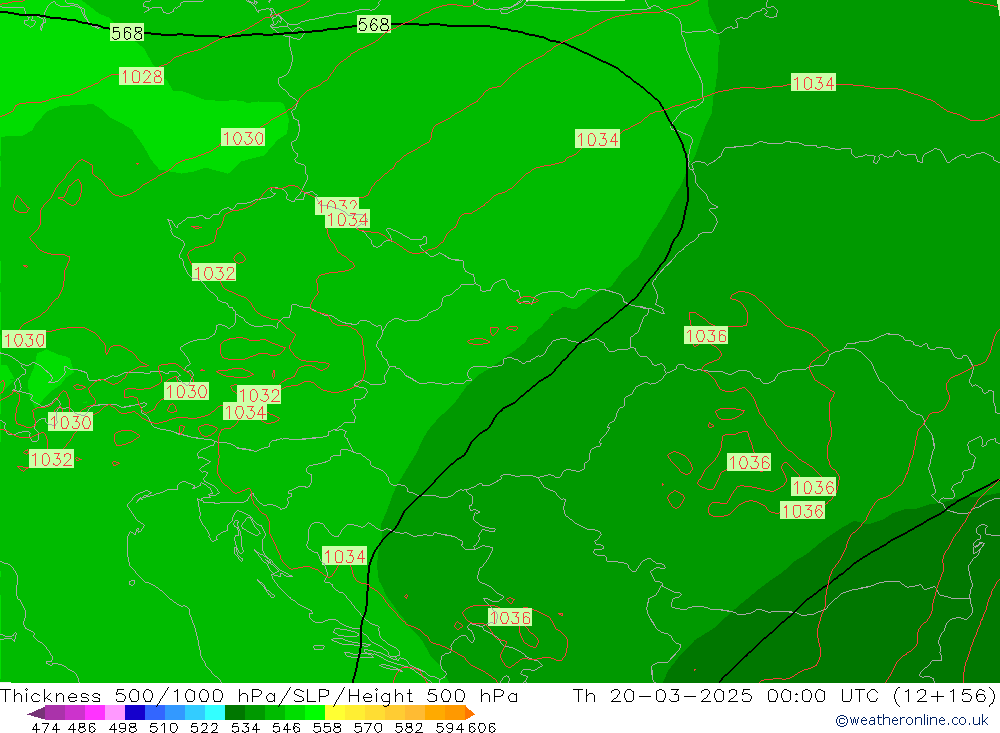Click the 1034 label overlapping the 1032 label

(x=348, y=219)
